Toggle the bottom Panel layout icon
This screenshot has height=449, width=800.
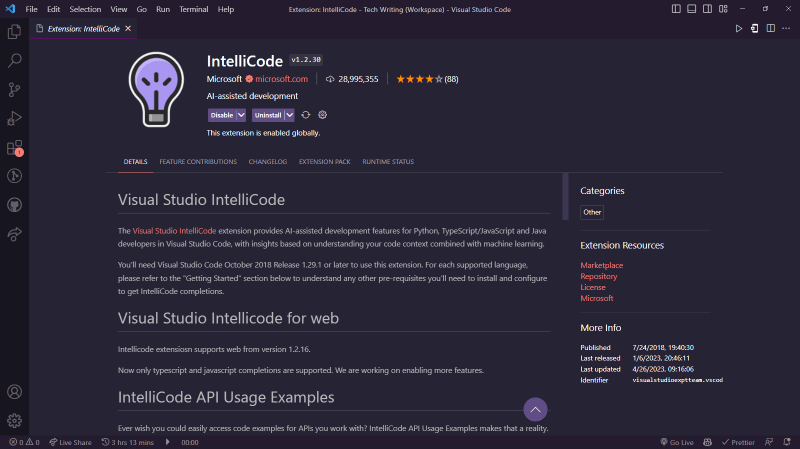(x=691, y=9)
